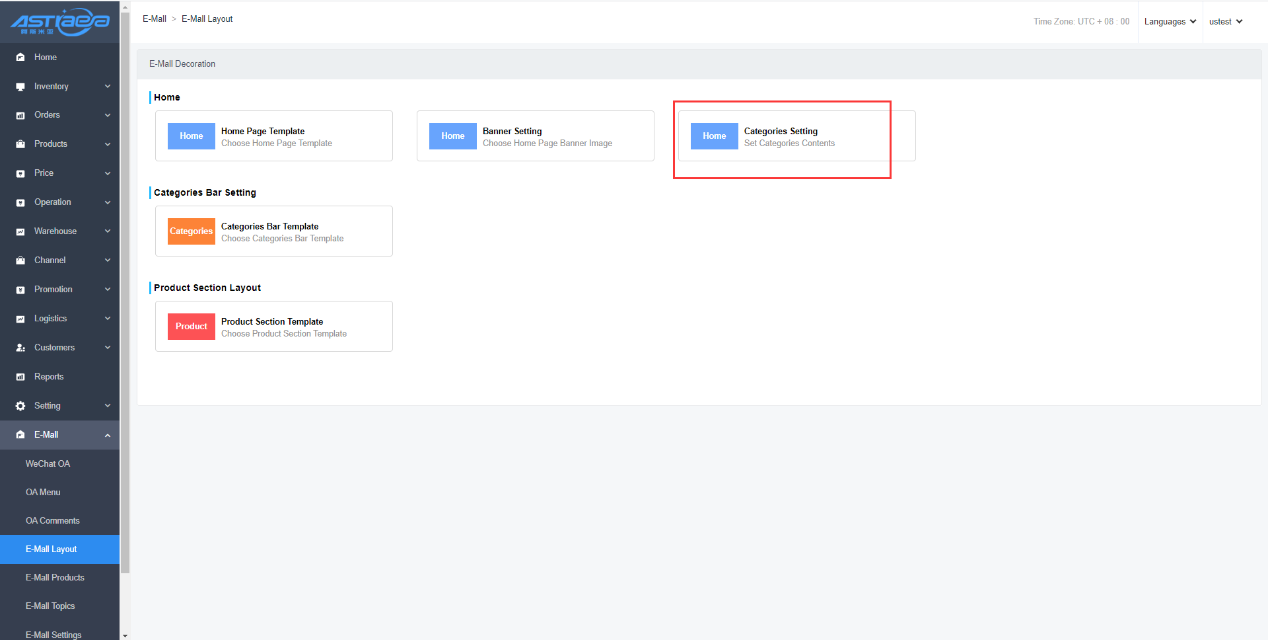Screen dimensions: 1268x640
Task: Open the ustest user dropdown
Action: click(x=1225, y=21)
